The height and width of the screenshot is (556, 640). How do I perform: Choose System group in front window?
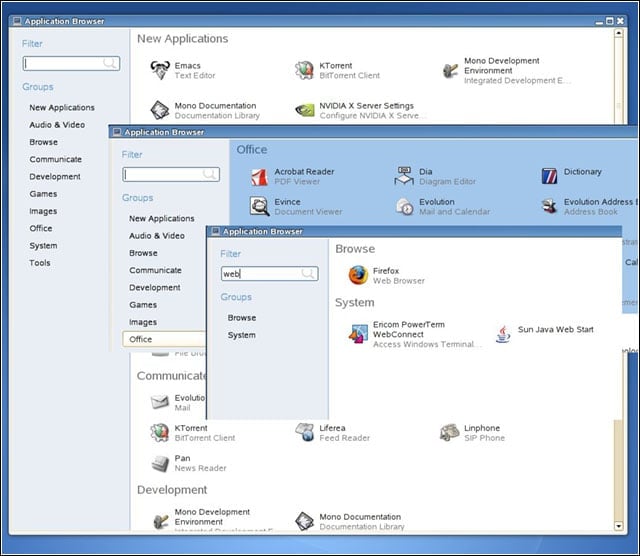(x=242, y=335)
